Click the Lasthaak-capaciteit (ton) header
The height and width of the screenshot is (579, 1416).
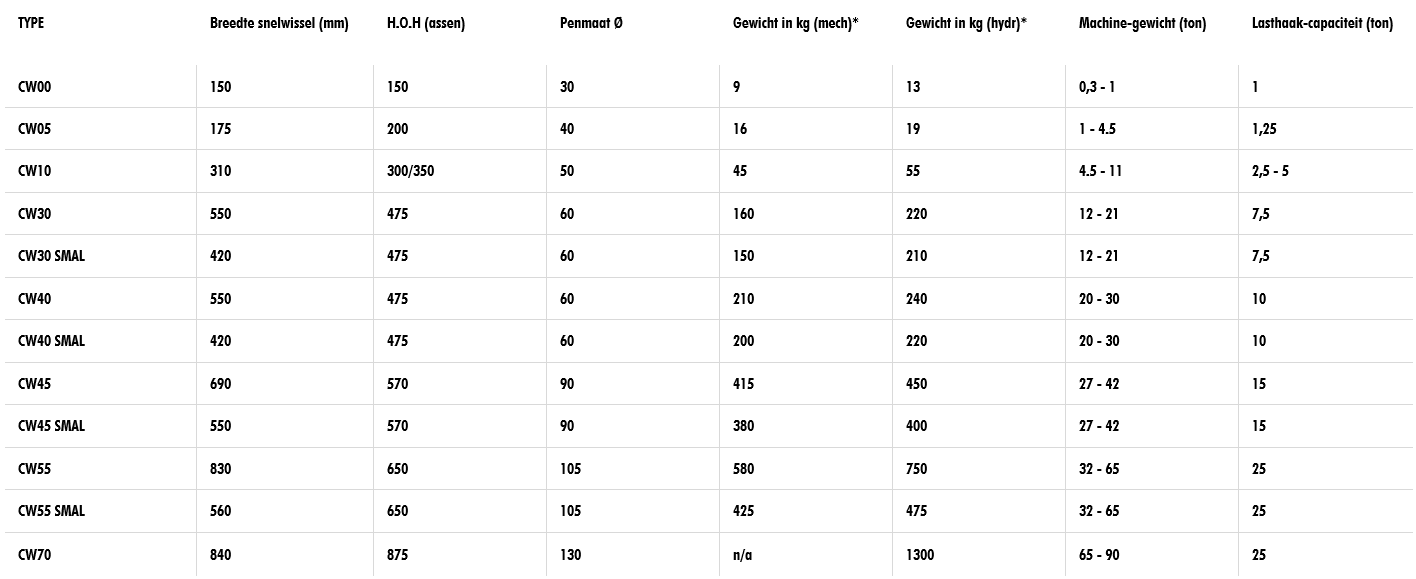[1322, 24]
